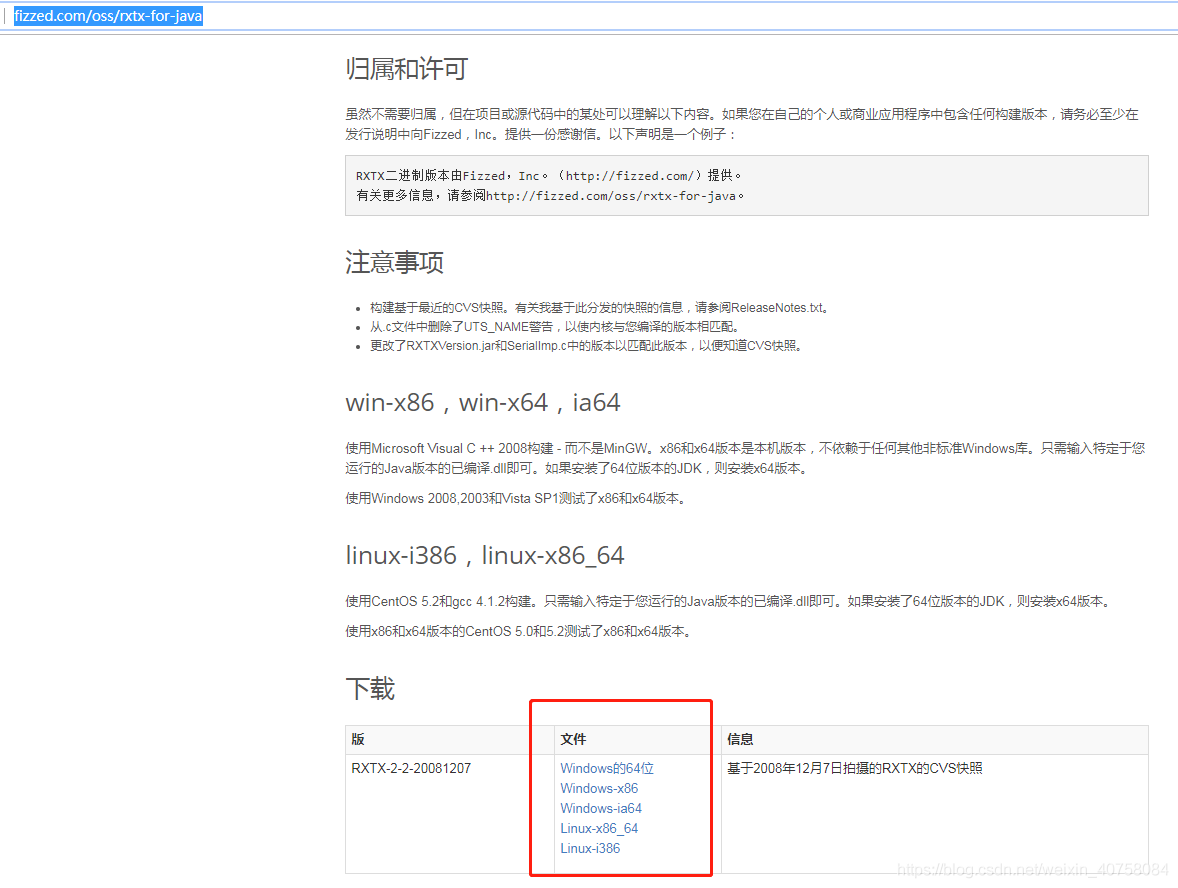This screenshot has width=1178, height=888.
Task: Click the 版 column header
Action: 358,739
